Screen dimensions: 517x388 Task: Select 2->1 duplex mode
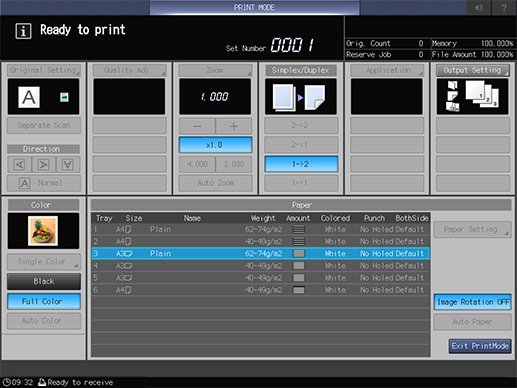[301, 145]
